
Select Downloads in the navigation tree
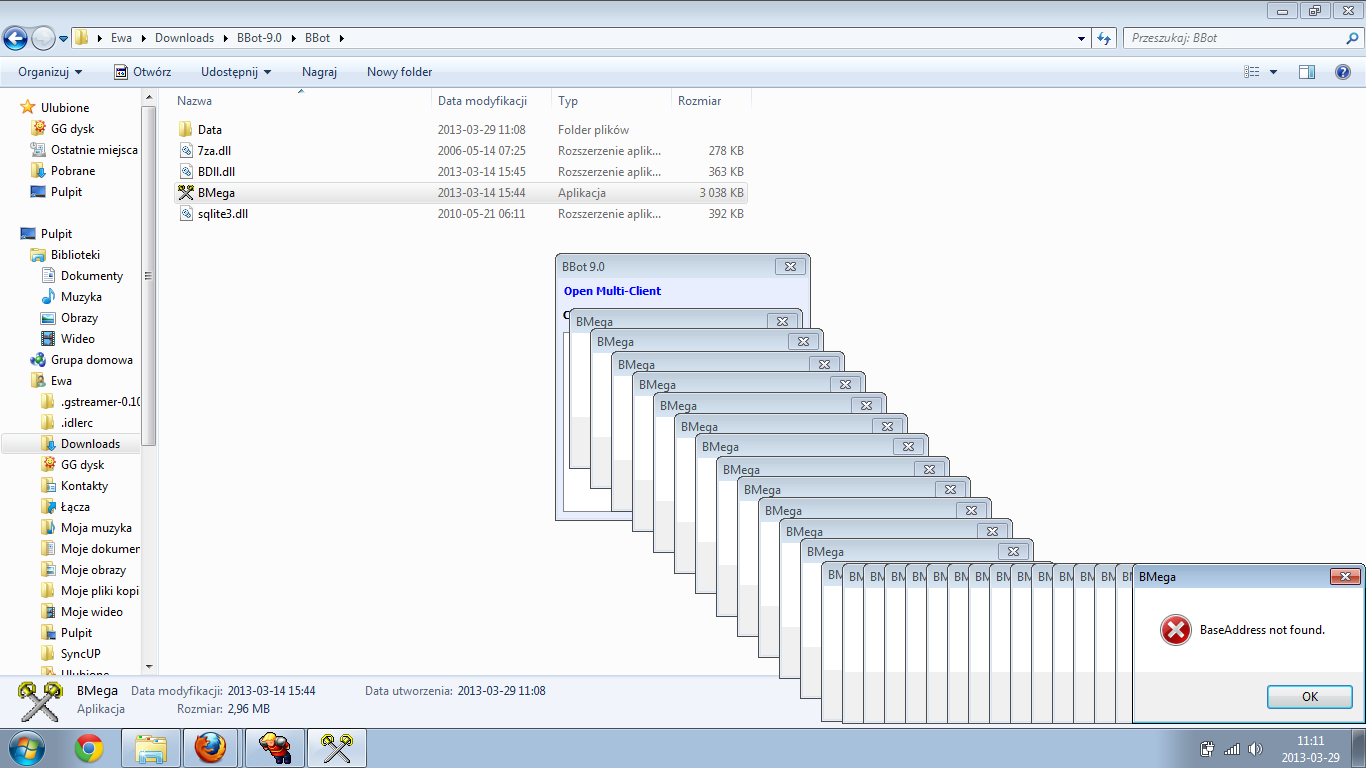(90, 444)
